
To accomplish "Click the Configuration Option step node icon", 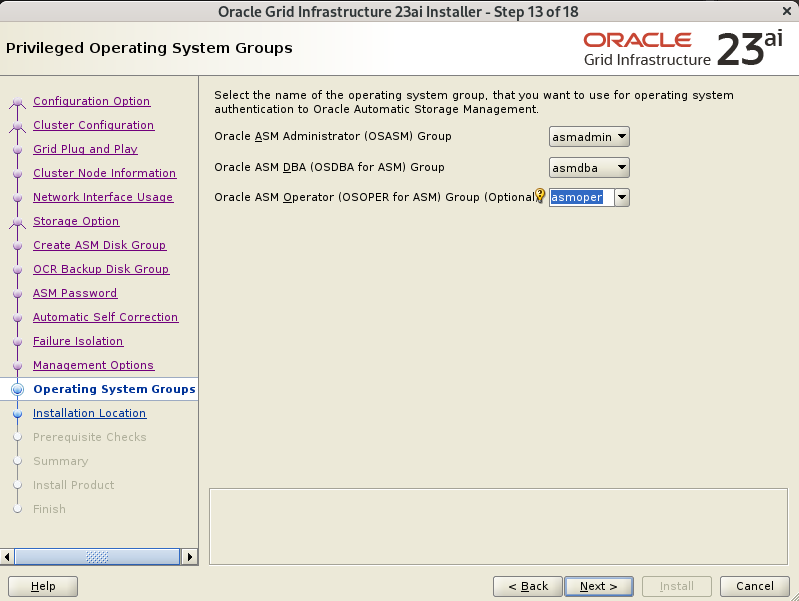I will [17, 102].
